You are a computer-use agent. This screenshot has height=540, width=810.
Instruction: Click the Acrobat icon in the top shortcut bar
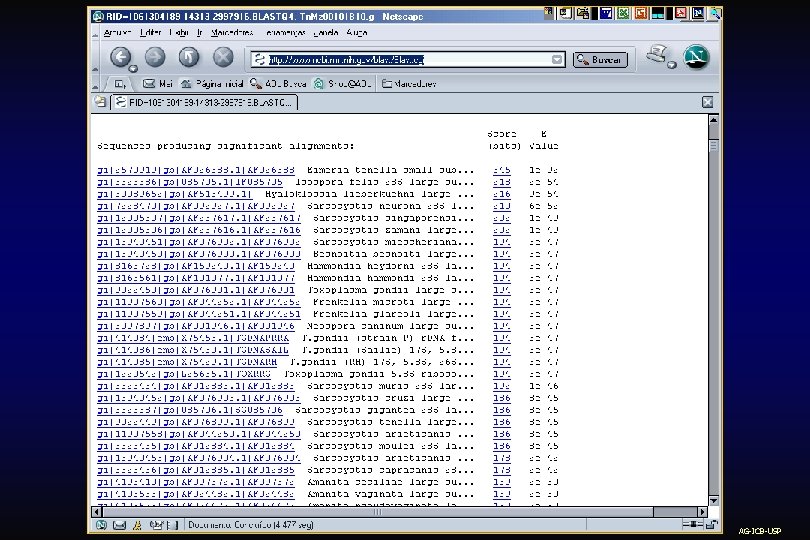[x=681, y=13]
